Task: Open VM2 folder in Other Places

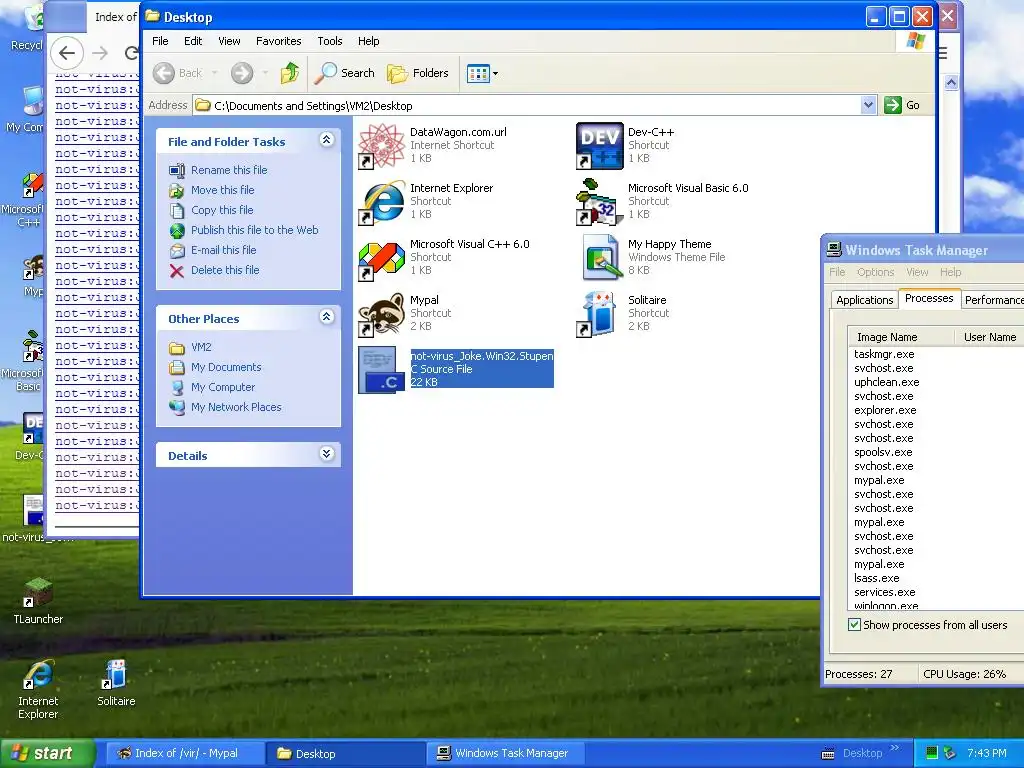Action: pyautogui.click(x=201, y=347)
